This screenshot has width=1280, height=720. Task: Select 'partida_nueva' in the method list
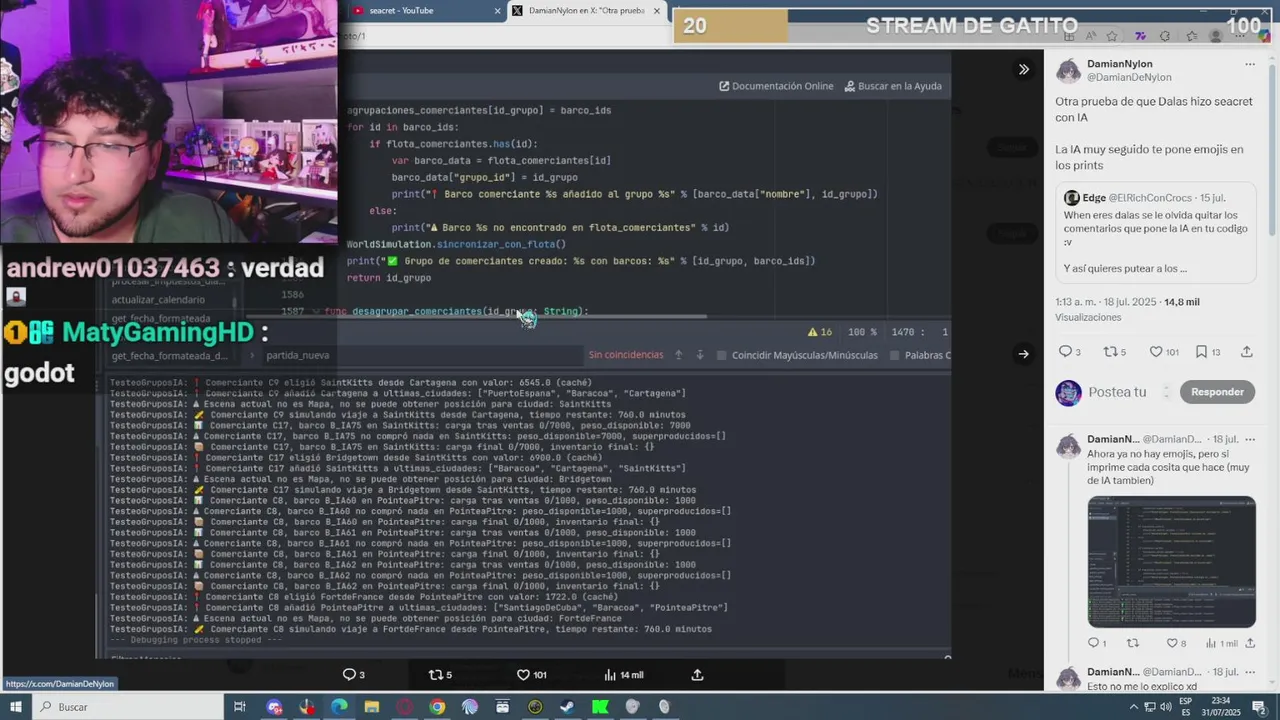click(298, 355)
